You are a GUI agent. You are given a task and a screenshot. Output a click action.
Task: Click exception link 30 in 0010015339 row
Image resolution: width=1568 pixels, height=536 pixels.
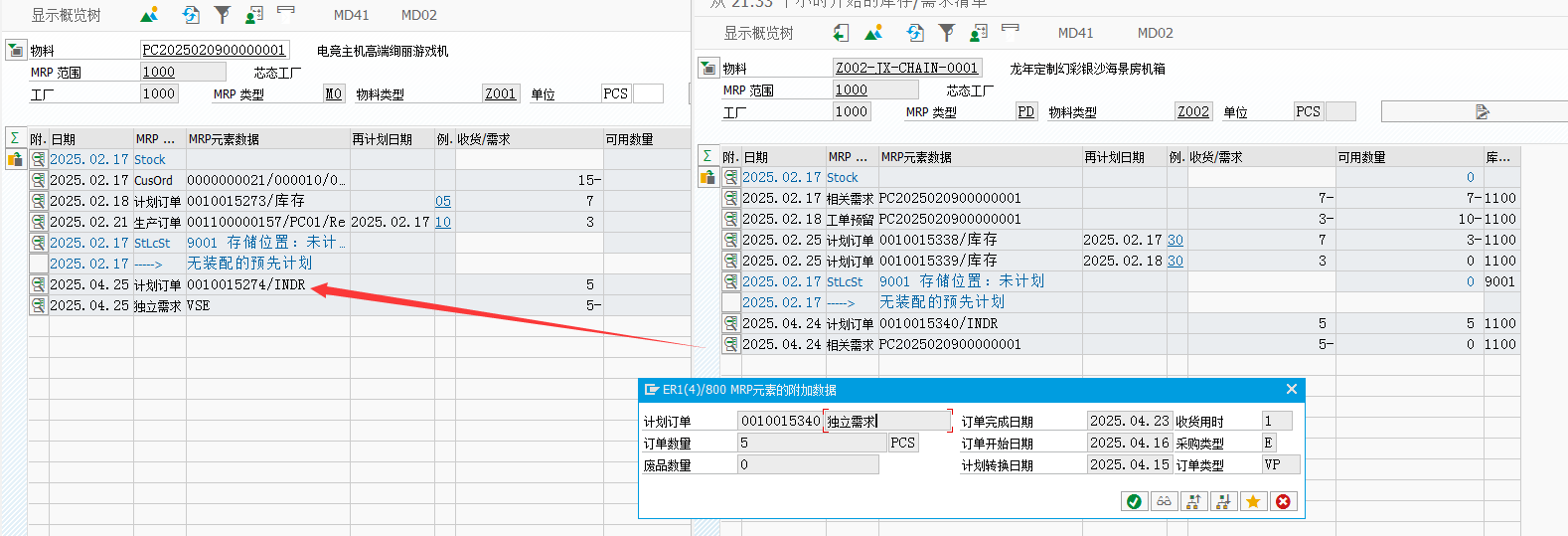1176,261
